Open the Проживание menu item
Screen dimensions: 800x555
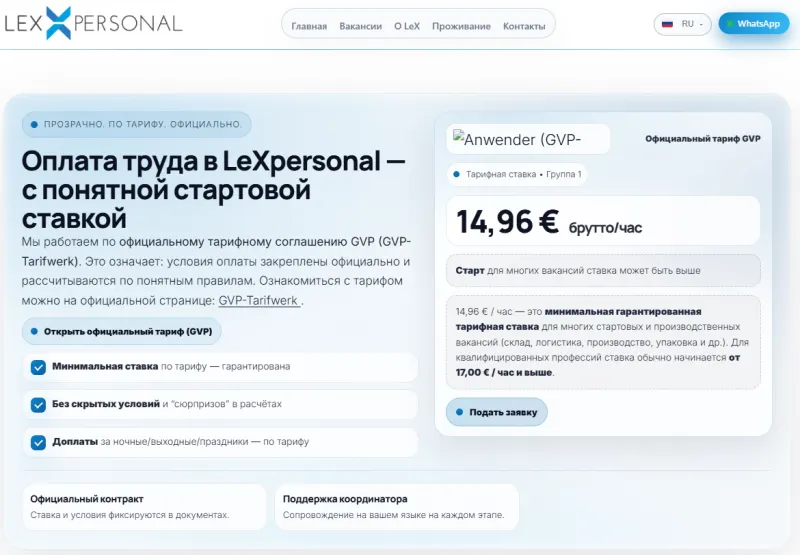(461, 26)
